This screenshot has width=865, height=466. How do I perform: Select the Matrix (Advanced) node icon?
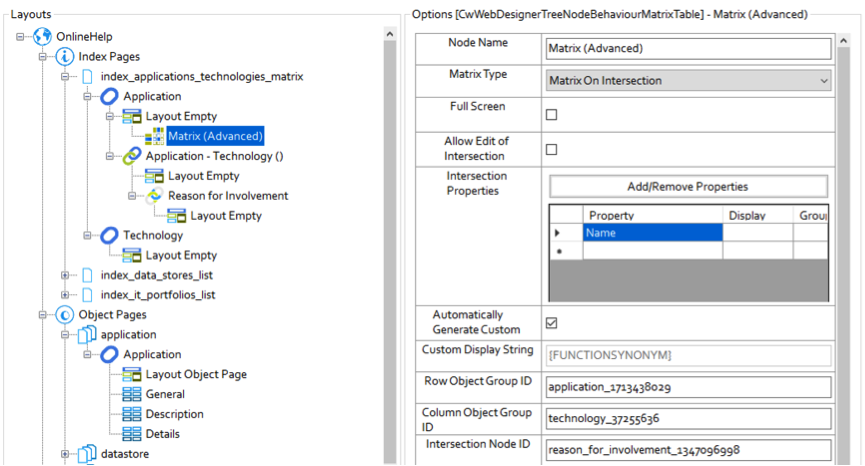(154, 136)
